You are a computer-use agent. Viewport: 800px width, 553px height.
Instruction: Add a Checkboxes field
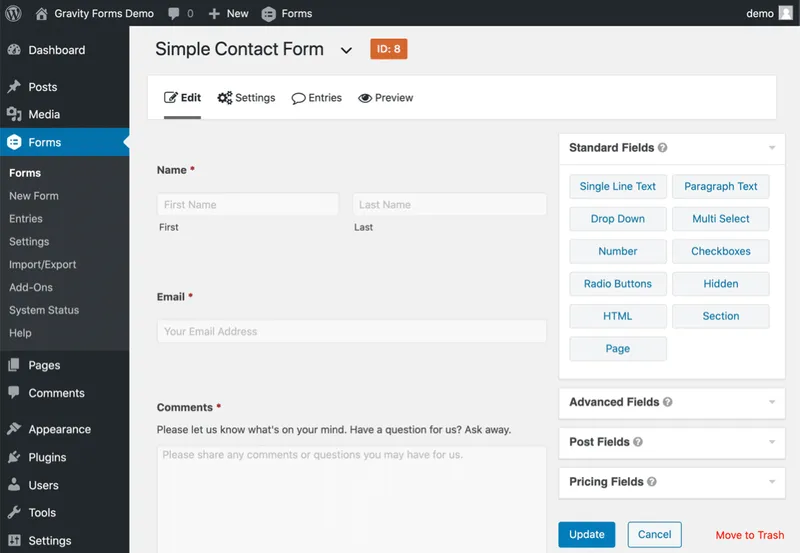(721, 251)
